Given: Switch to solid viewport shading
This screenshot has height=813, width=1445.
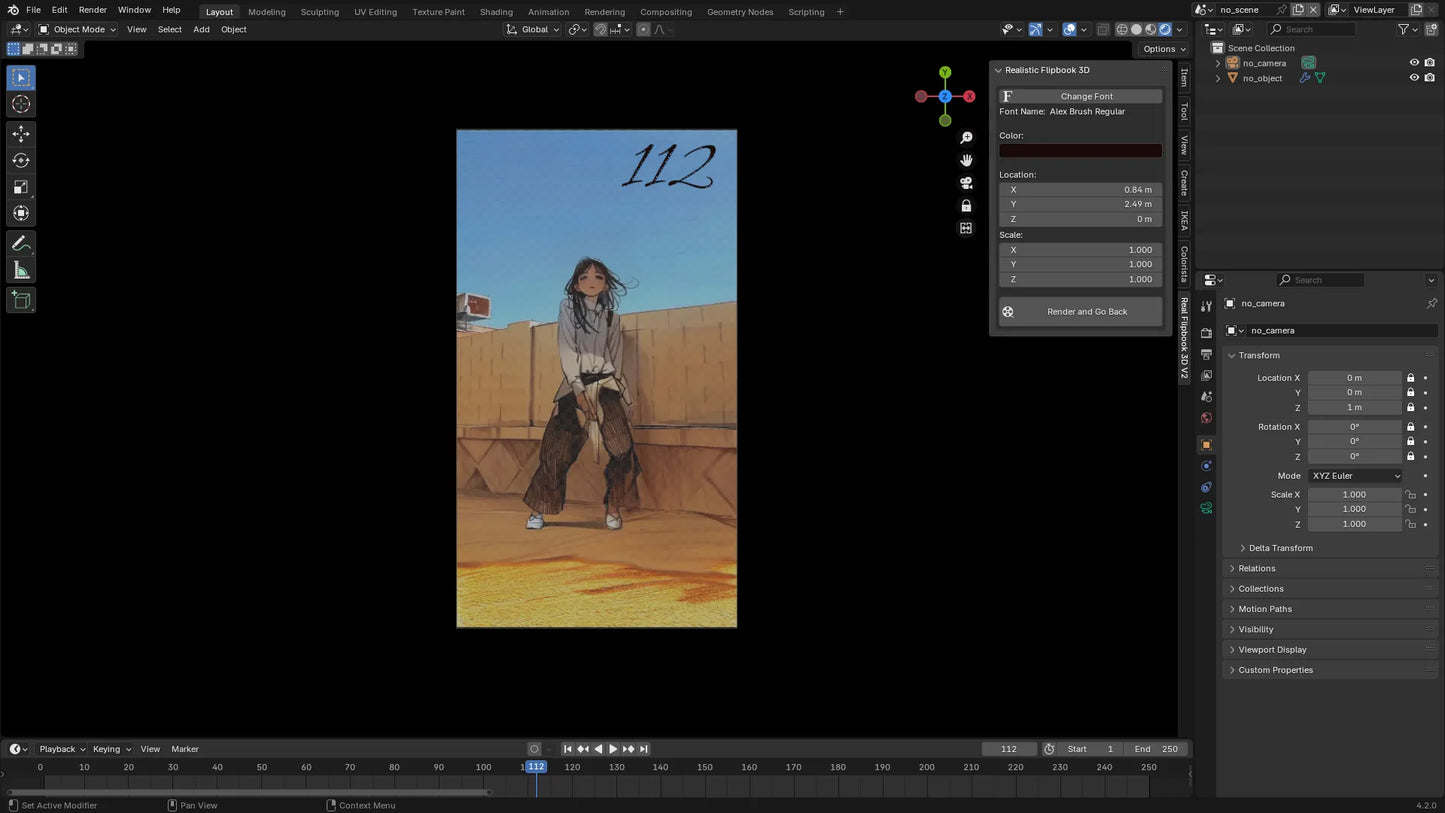Looking at the screenshot, I should point(1136,29).
